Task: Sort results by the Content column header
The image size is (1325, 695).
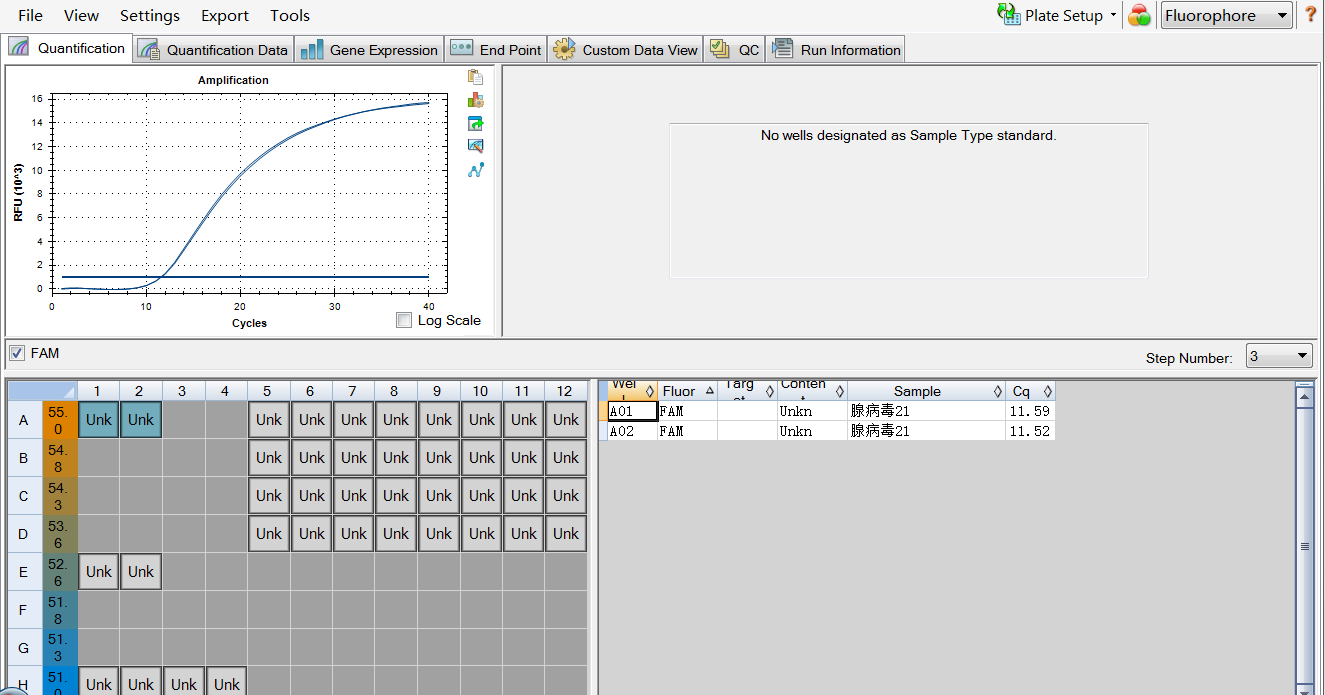Action: pos(812,391)
